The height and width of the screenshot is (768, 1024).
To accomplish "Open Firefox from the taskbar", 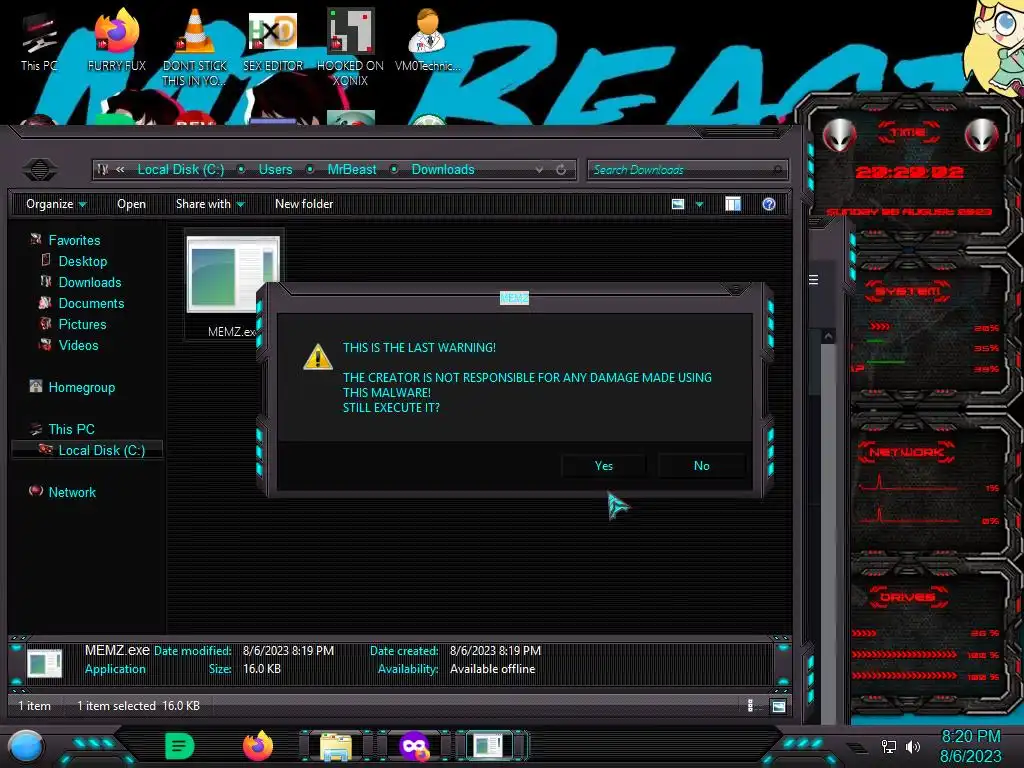I will pyautogui.click(x=257, y=746).
